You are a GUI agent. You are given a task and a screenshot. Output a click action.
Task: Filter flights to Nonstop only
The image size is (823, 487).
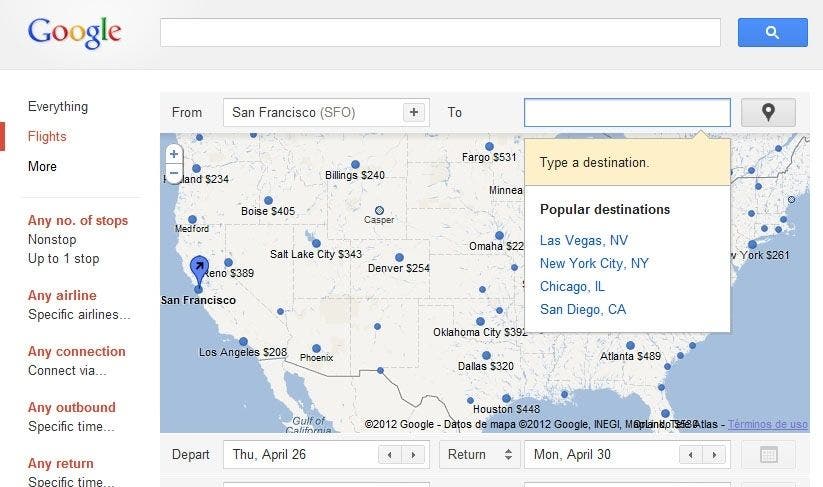[52, 239]
